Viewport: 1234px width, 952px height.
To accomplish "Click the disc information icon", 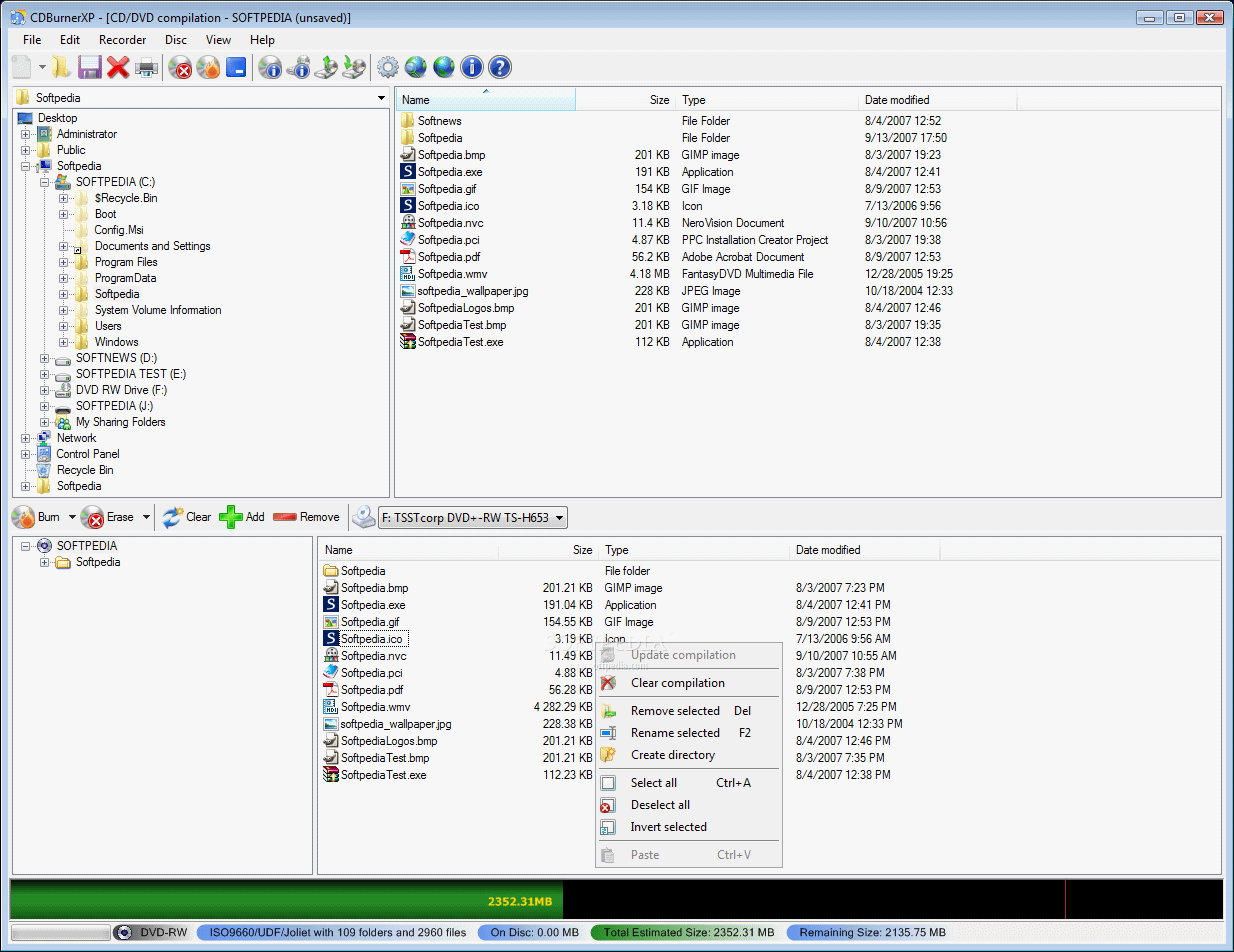I will click(270, 67).
